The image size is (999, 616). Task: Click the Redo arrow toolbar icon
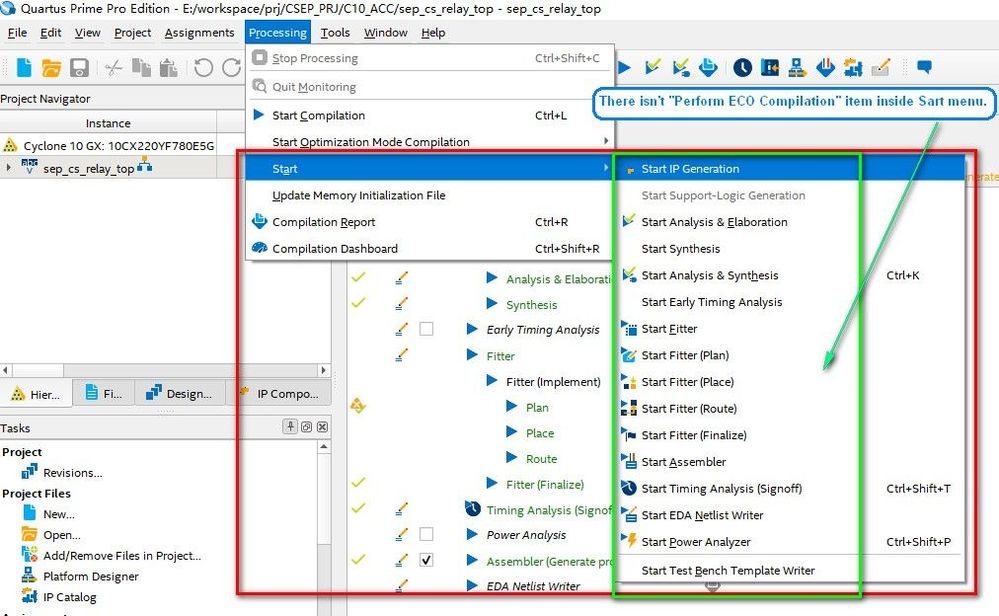pyautogui.click(x=231, y=68)
